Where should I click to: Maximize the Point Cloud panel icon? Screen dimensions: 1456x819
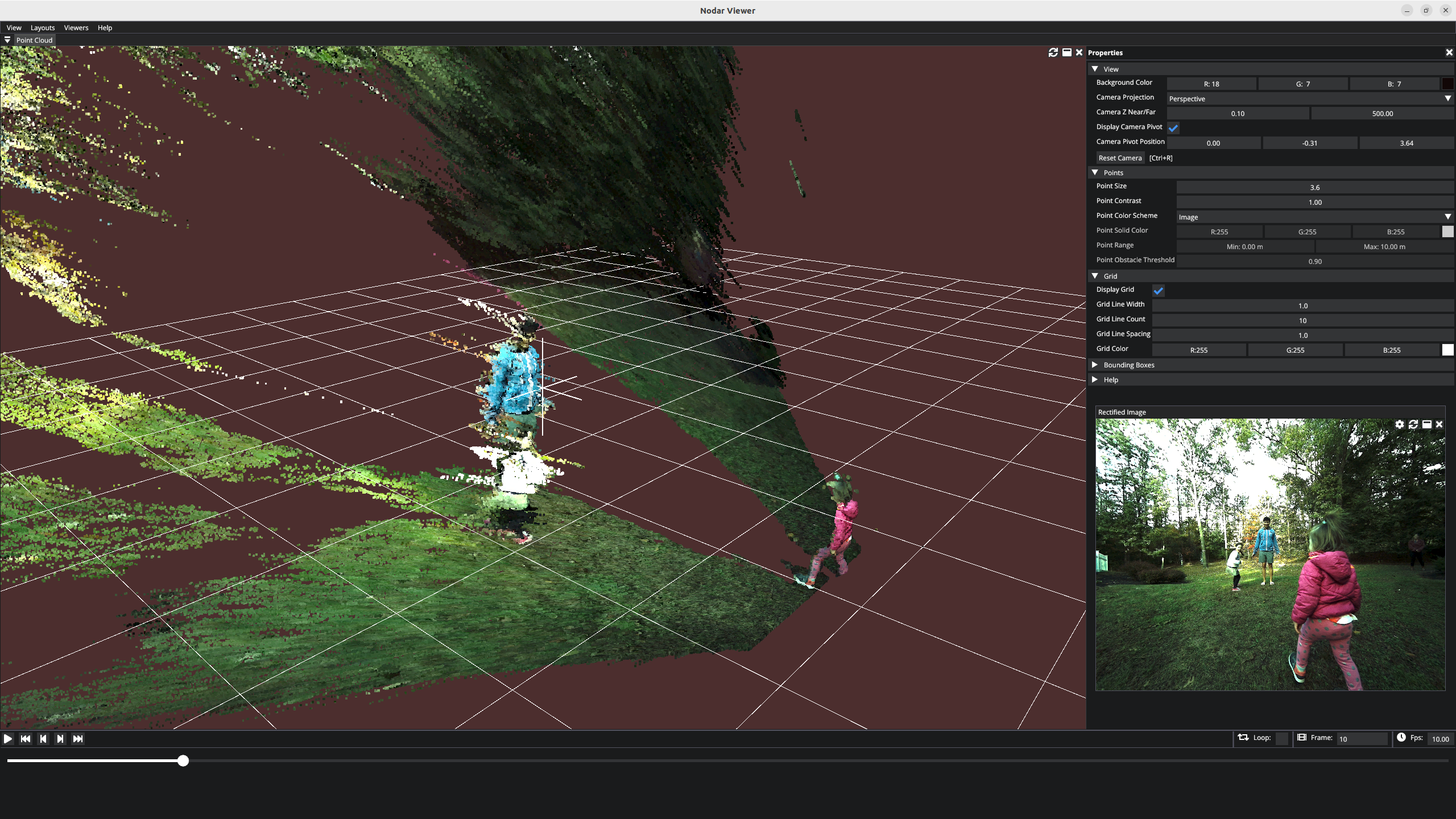(x=1067, y=52)
